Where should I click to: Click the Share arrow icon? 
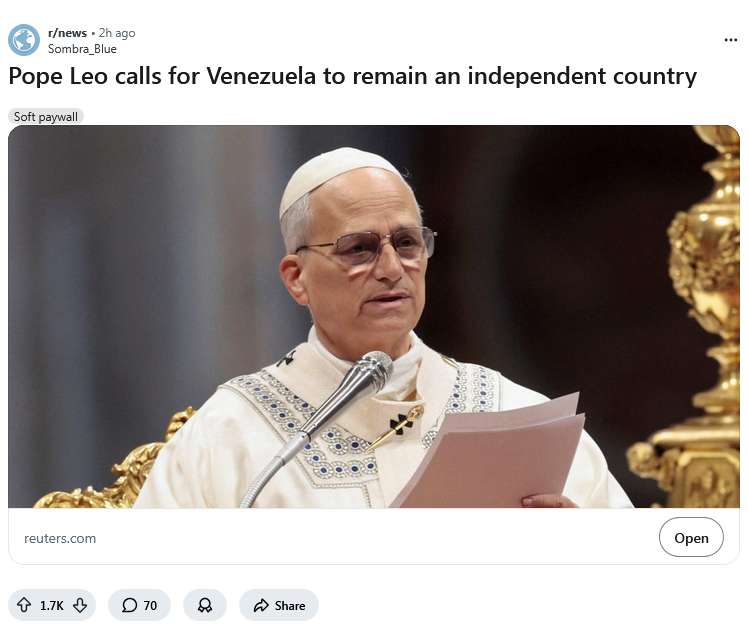[x=261, y=606]
